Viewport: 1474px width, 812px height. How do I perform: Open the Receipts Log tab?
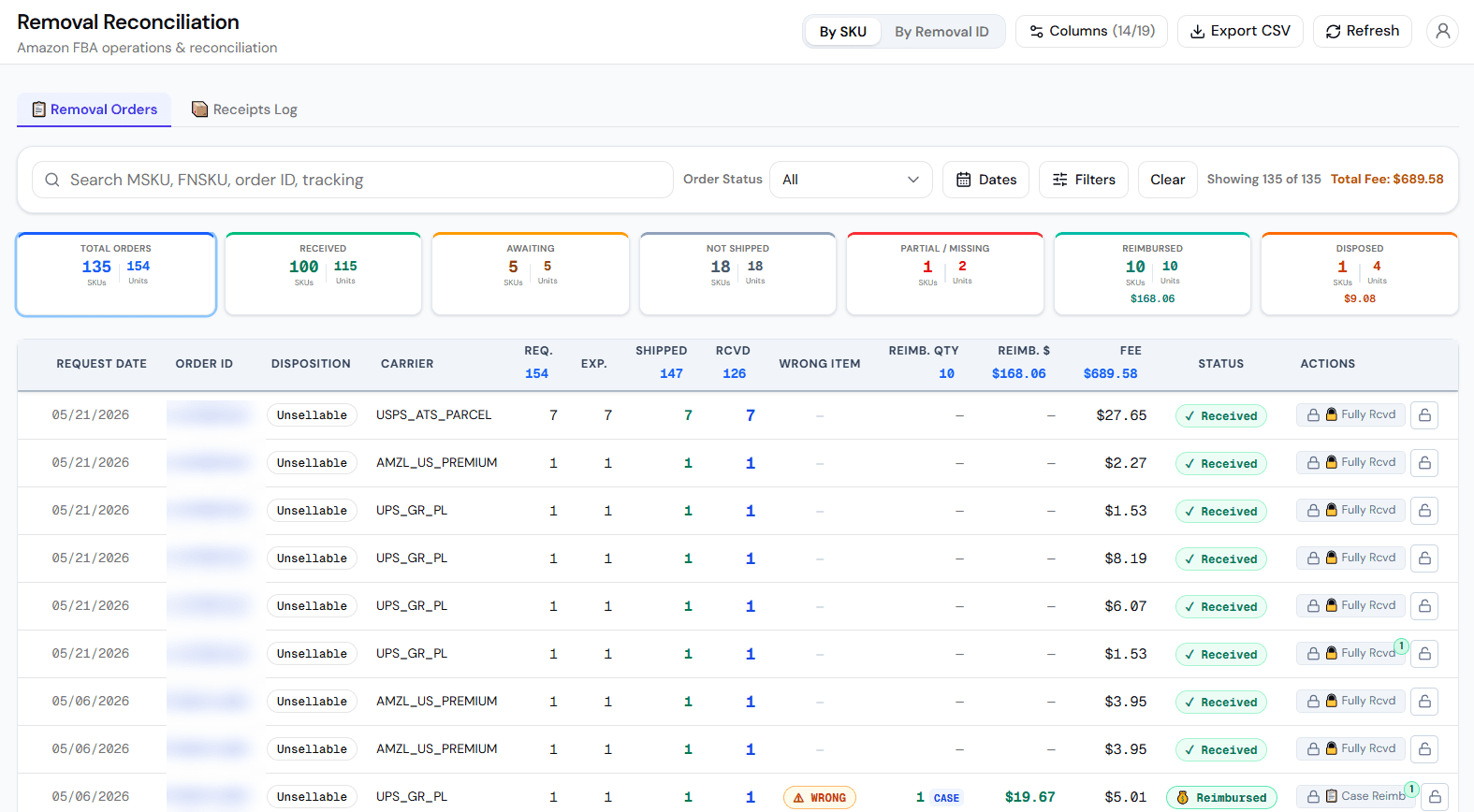[244, 109]
